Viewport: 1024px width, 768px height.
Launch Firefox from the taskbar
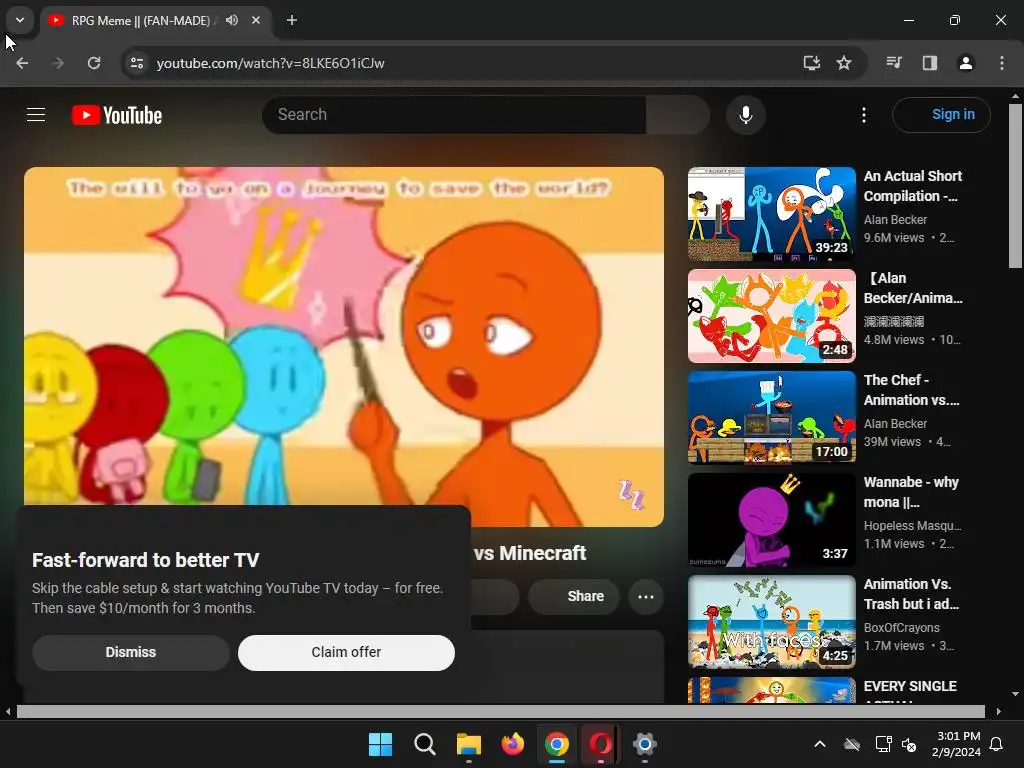coord(513,744)
